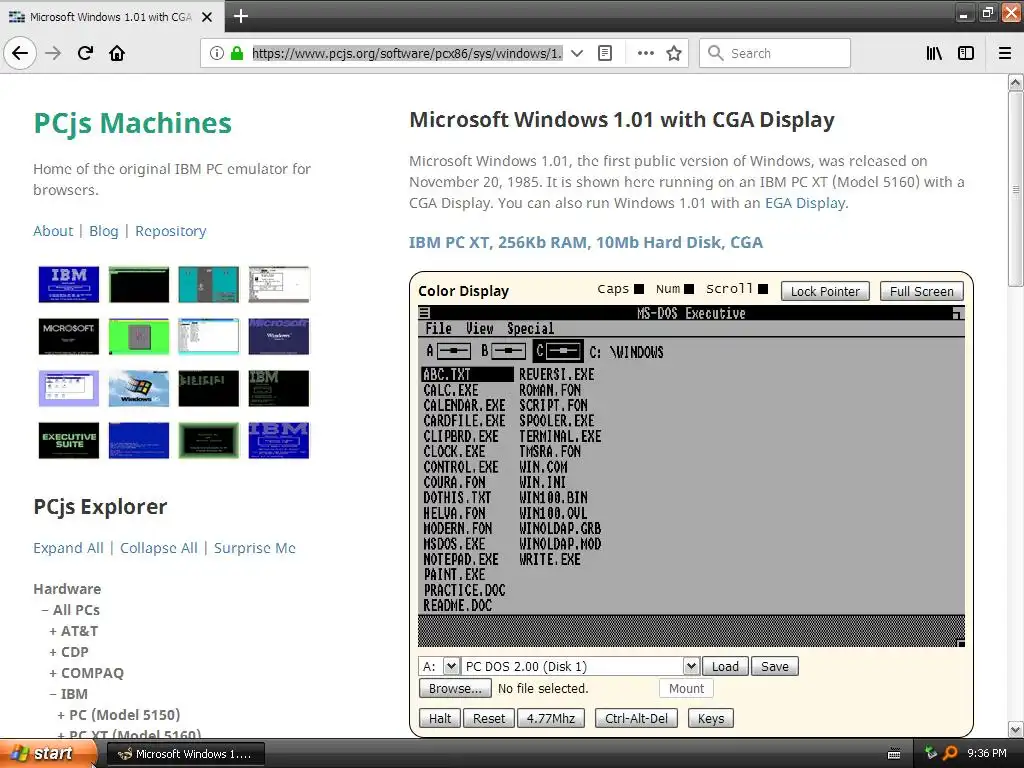Expand the PC (Model 5150) node
Screen dimensions: 1024x768
pyautogui.click(x=61, y=715)
